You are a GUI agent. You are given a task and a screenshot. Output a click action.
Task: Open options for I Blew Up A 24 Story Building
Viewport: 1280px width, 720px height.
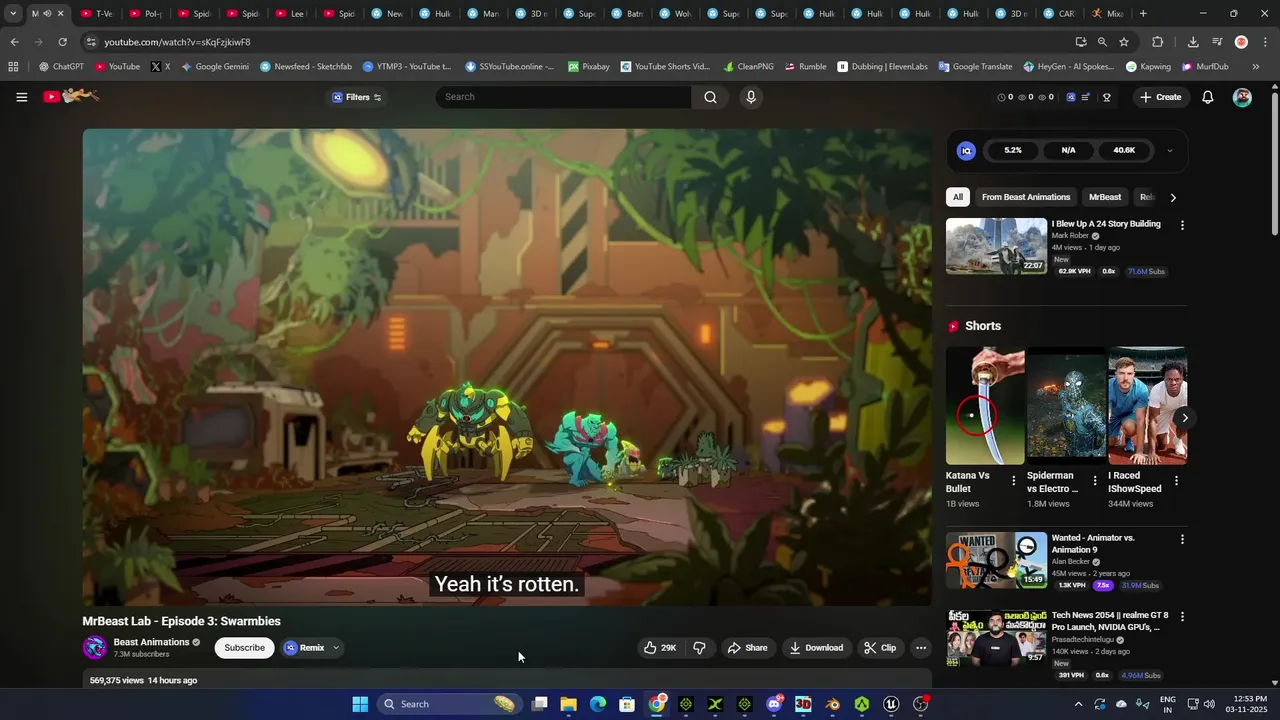[x=1182, y=225]
